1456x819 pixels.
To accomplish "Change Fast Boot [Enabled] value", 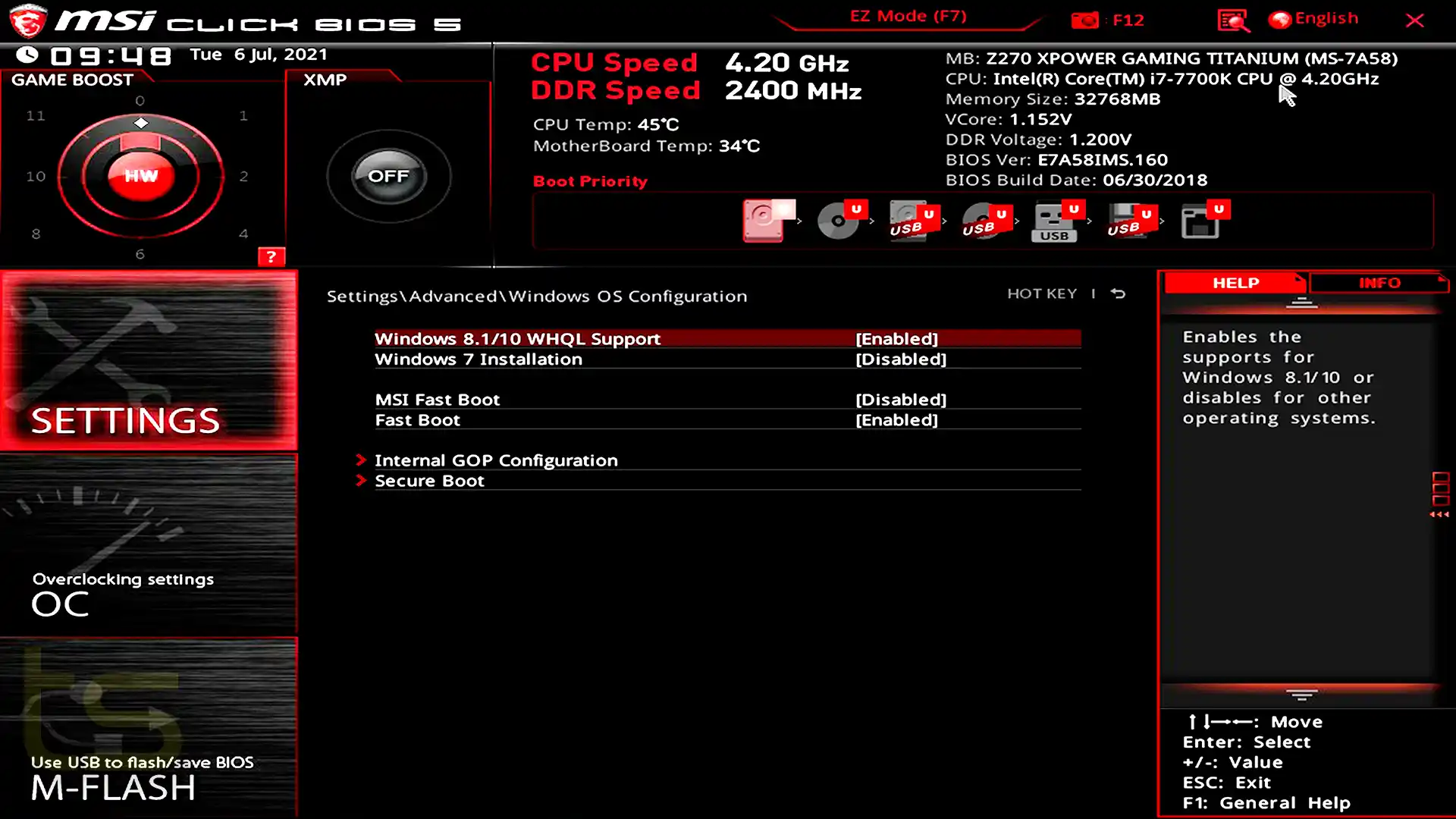I will click(x=896, y=420).
